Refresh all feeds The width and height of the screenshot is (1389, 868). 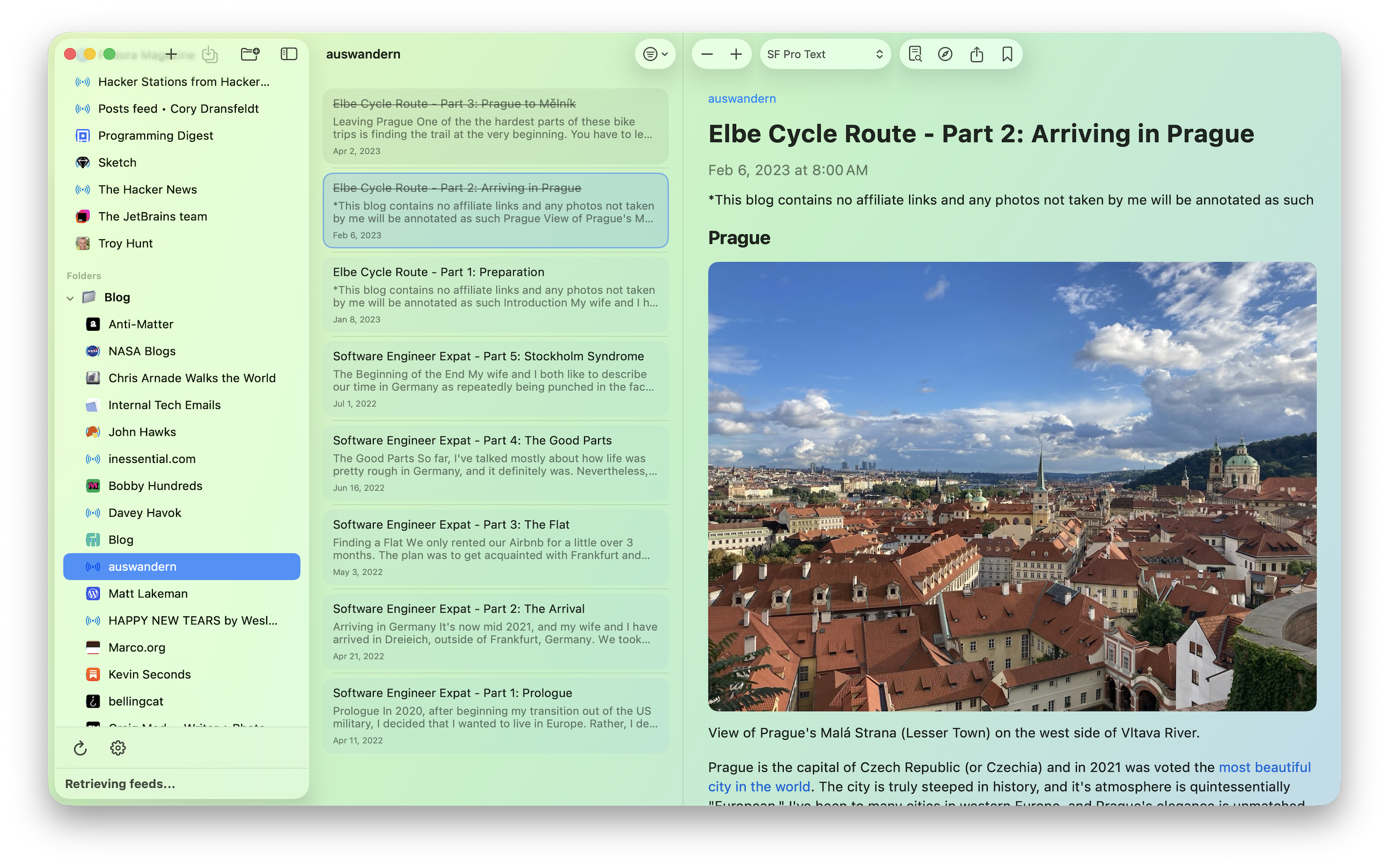coord(80,747)
